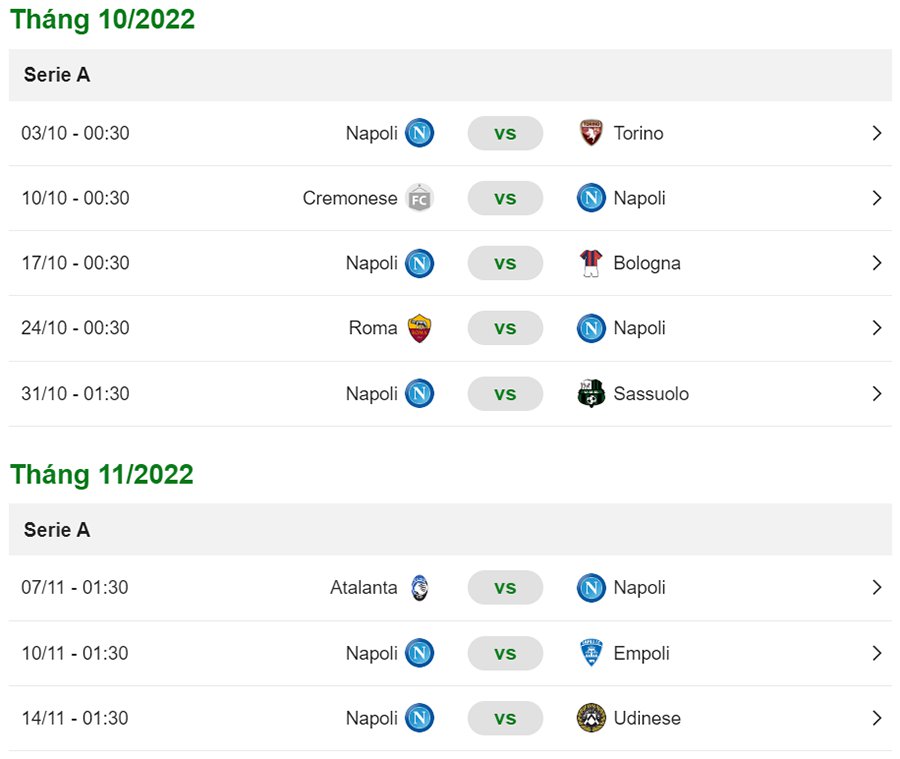This screenshot has height=759, width=900.
Task: Expand details for the Atalanta vs Napoli match
Action: [877, 588]
